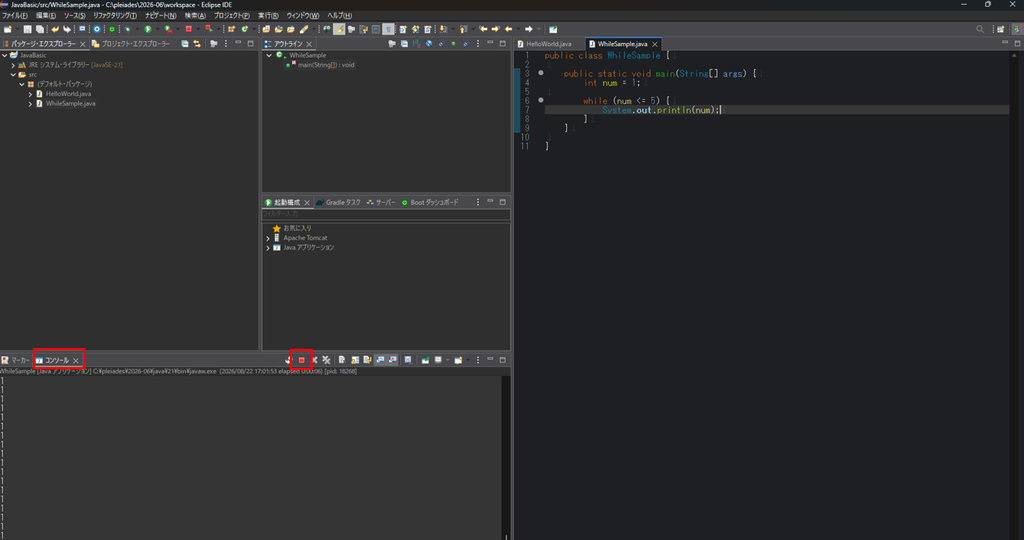
Task: Minimize the Outline view
Action: point(490,43)
